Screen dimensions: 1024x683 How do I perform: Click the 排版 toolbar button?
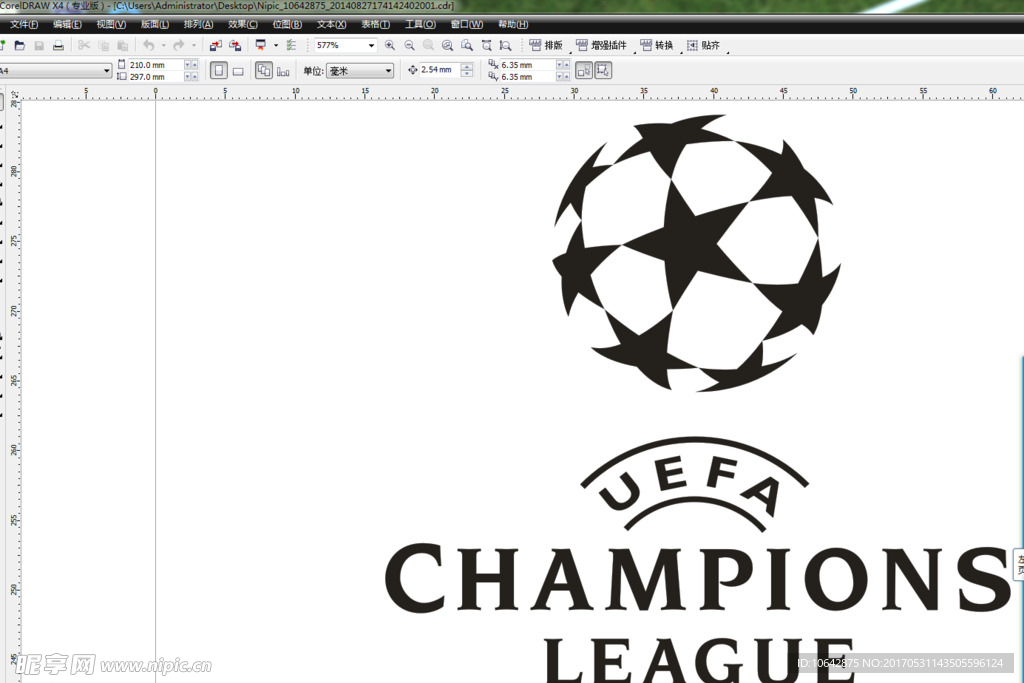tap(545, 46)
